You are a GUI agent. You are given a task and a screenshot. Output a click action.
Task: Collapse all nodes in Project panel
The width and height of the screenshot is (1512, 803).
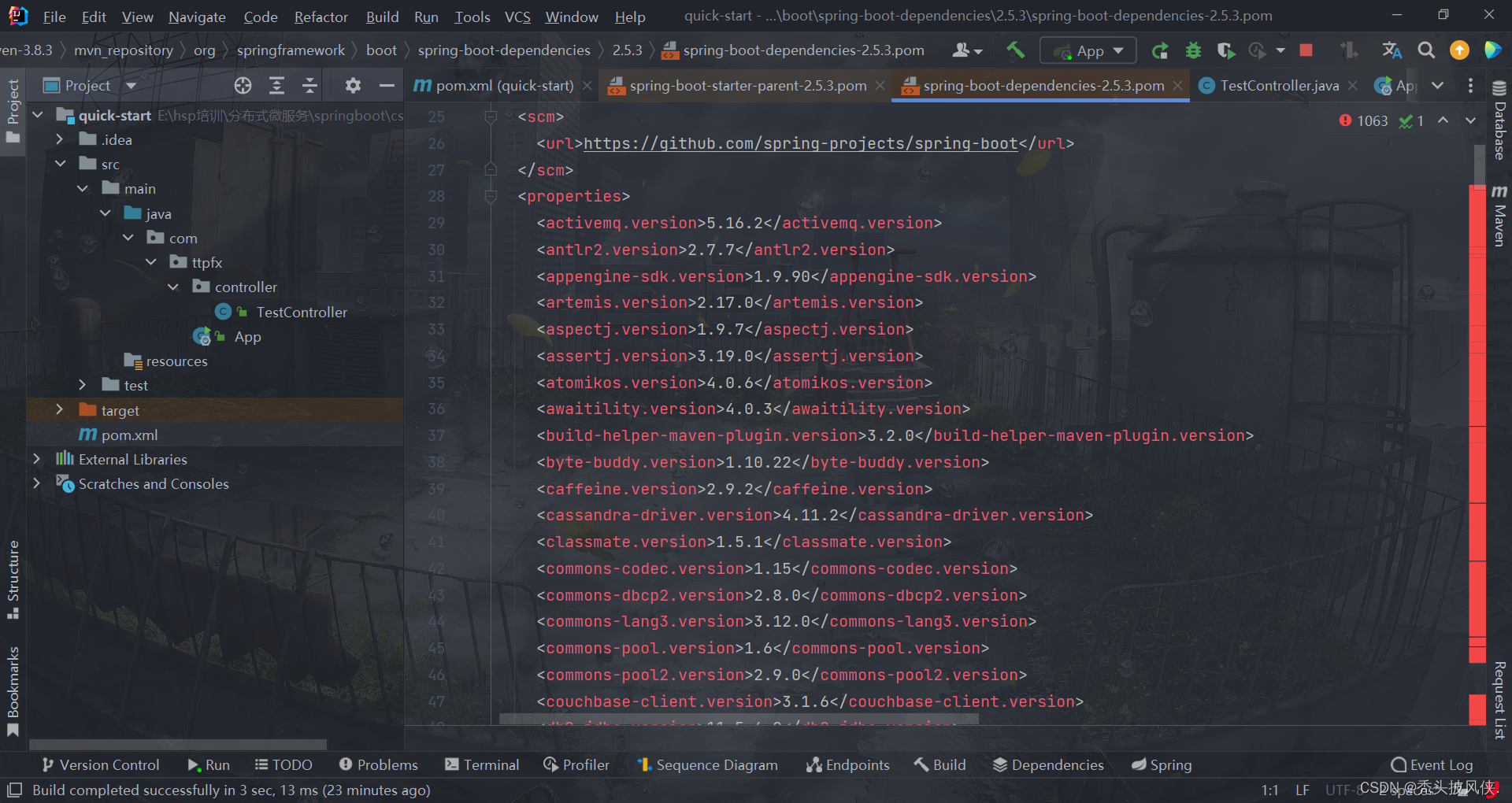coord(309,86)
